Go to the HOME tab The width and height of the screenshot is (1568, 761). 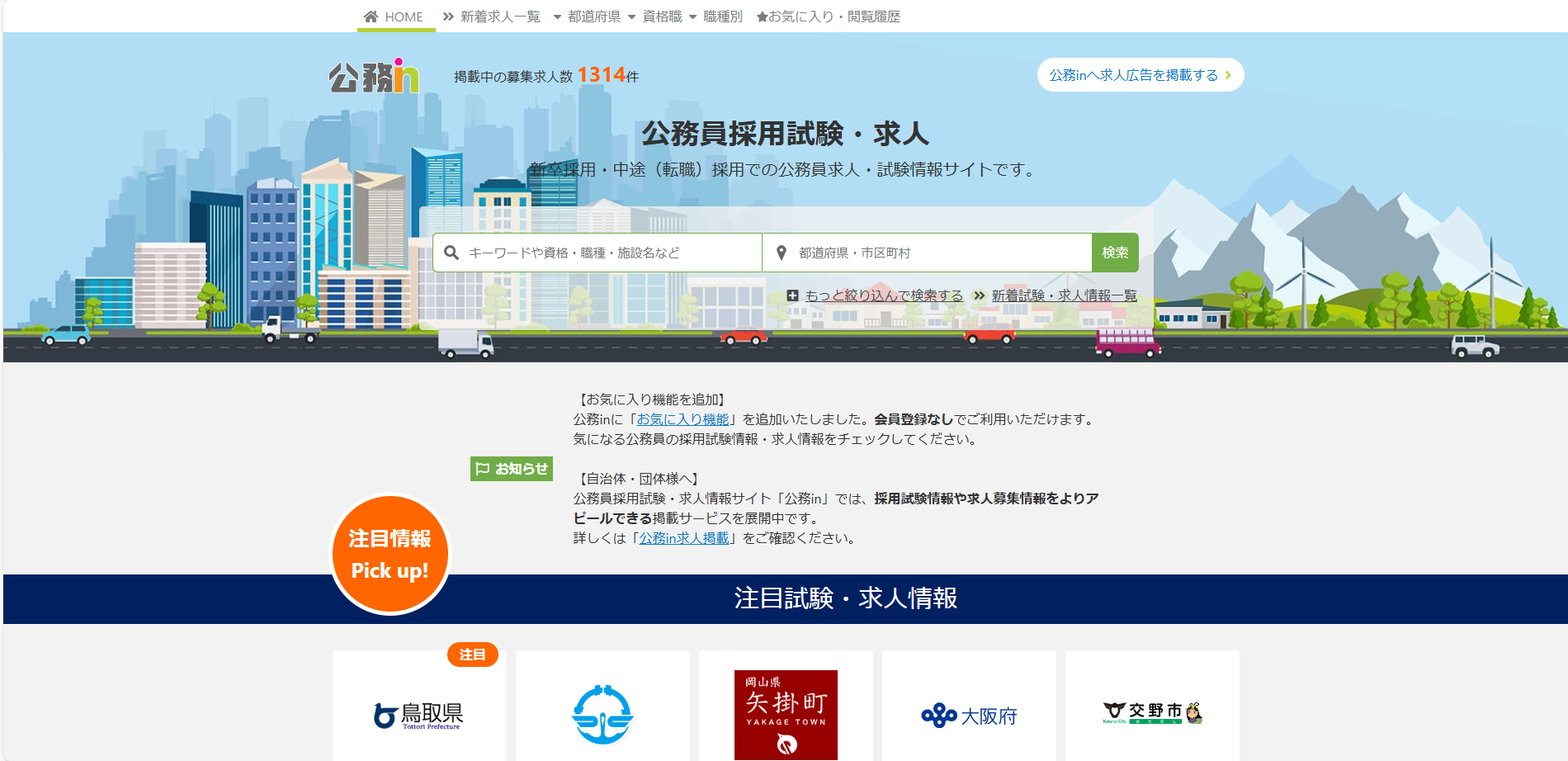pos(394,17)
